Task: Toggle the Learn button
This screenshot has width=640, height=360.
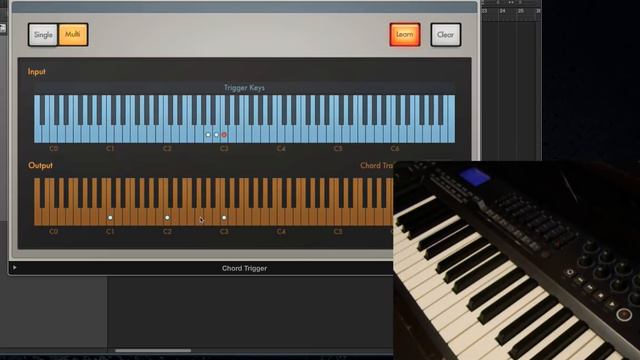Action: 404,35
